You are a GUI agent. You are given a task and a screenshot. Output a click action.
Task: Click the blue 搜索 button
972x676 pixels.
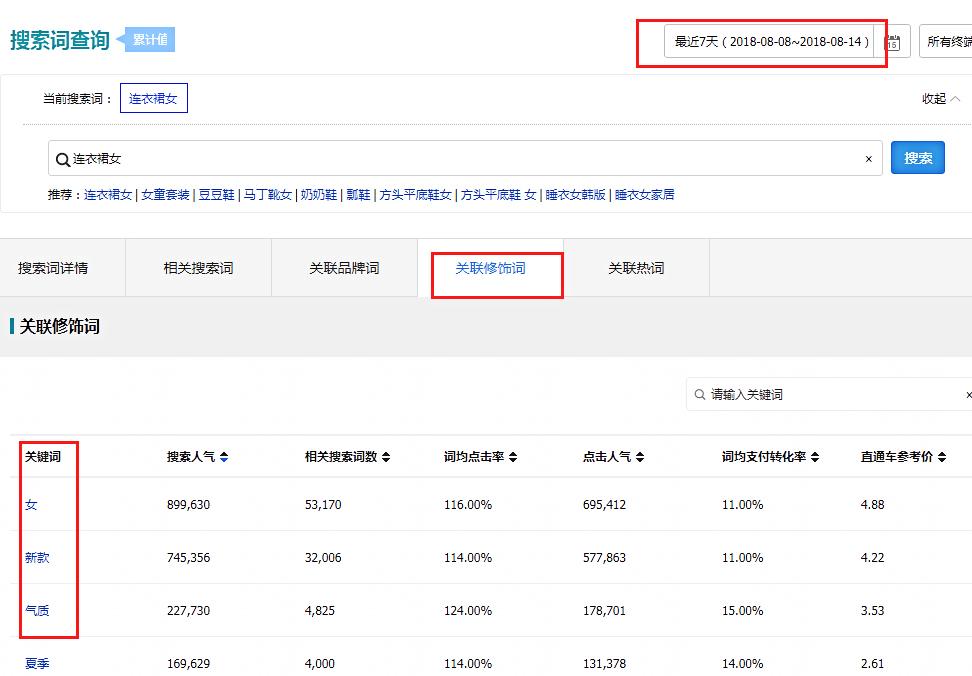coord(918,158)
